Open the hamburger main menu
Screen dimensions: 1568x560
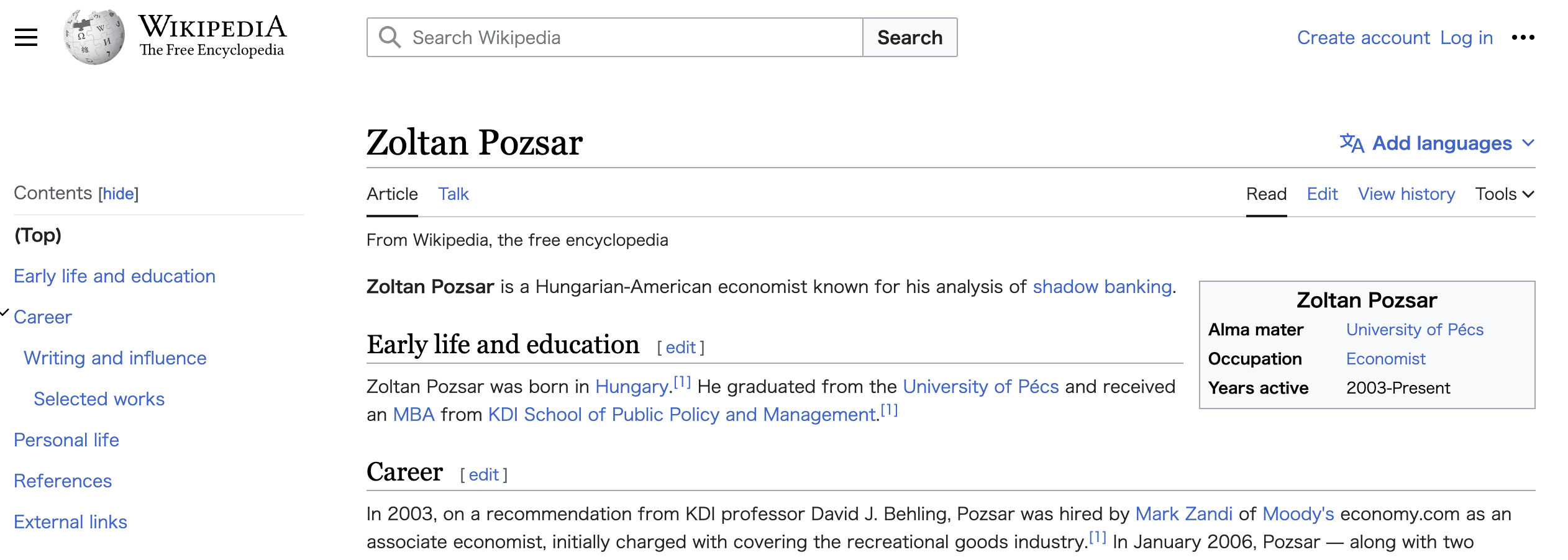click(26, 37)
